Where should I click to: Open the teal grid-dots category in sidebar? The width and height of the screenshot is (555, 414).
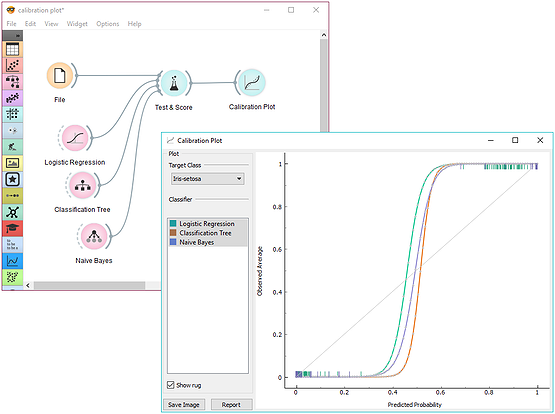(13, 114)
